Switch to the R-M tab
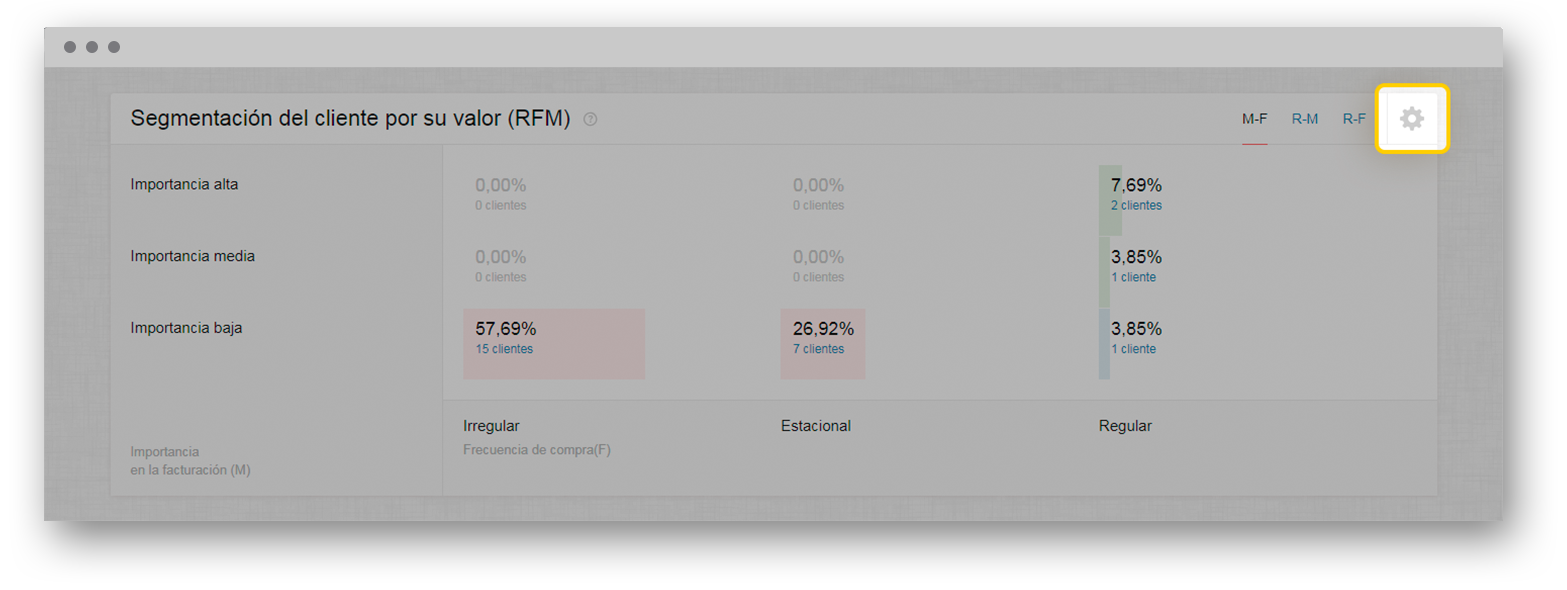The image size is (1567, 590). [1304, 119]
